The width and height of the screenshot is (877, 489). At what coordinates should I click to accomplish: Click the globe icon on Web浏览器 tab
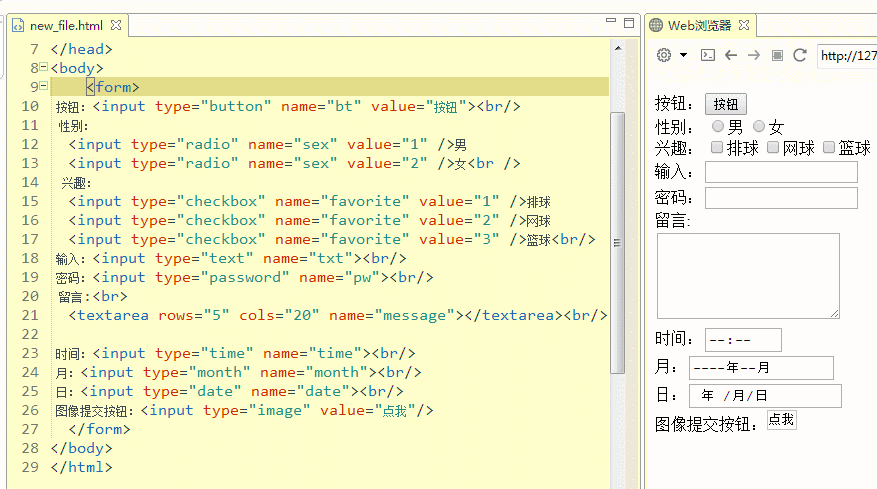point(656,25)
